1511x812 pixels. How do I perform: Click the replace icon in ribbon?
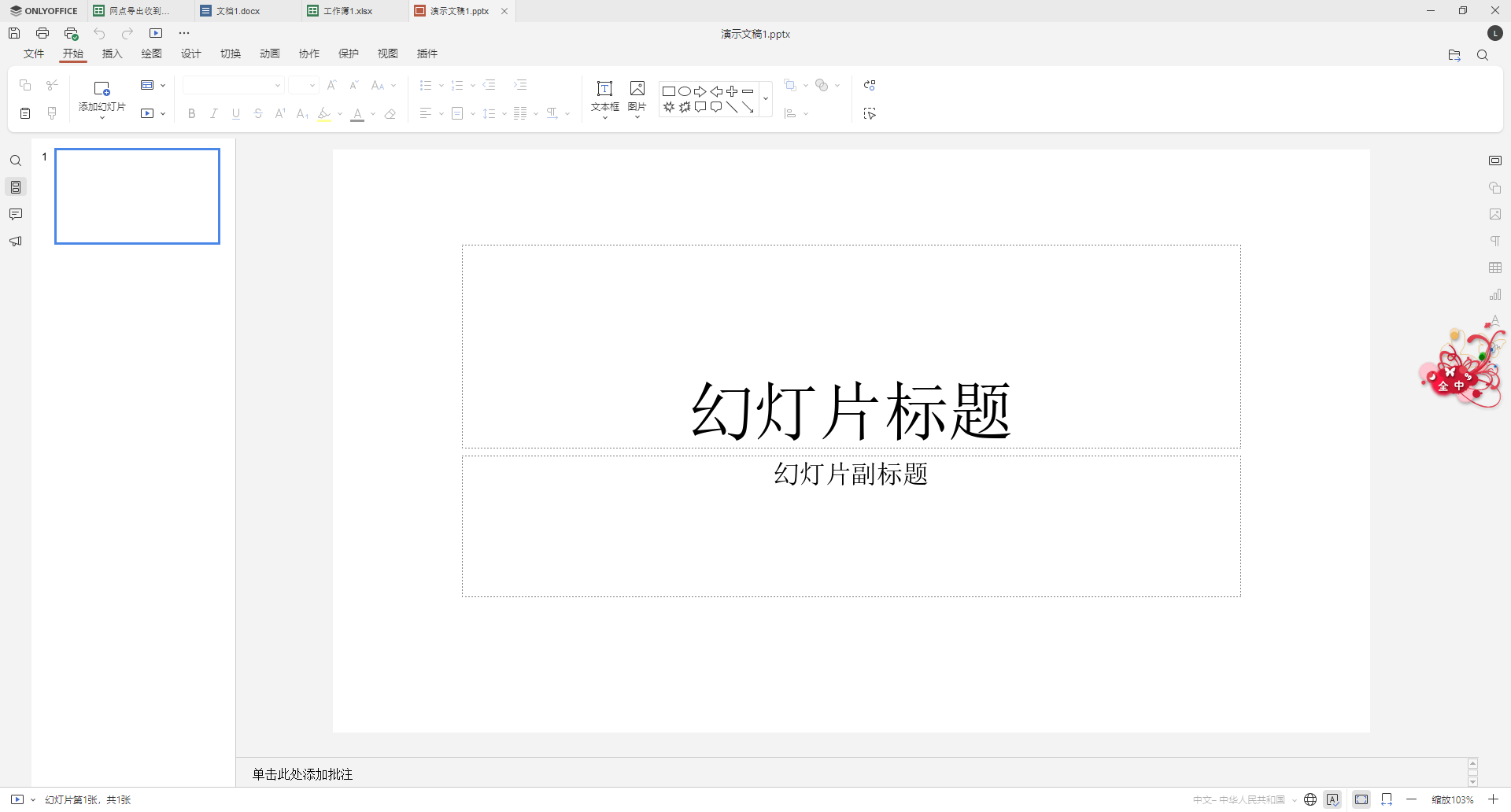click(870, 85)
